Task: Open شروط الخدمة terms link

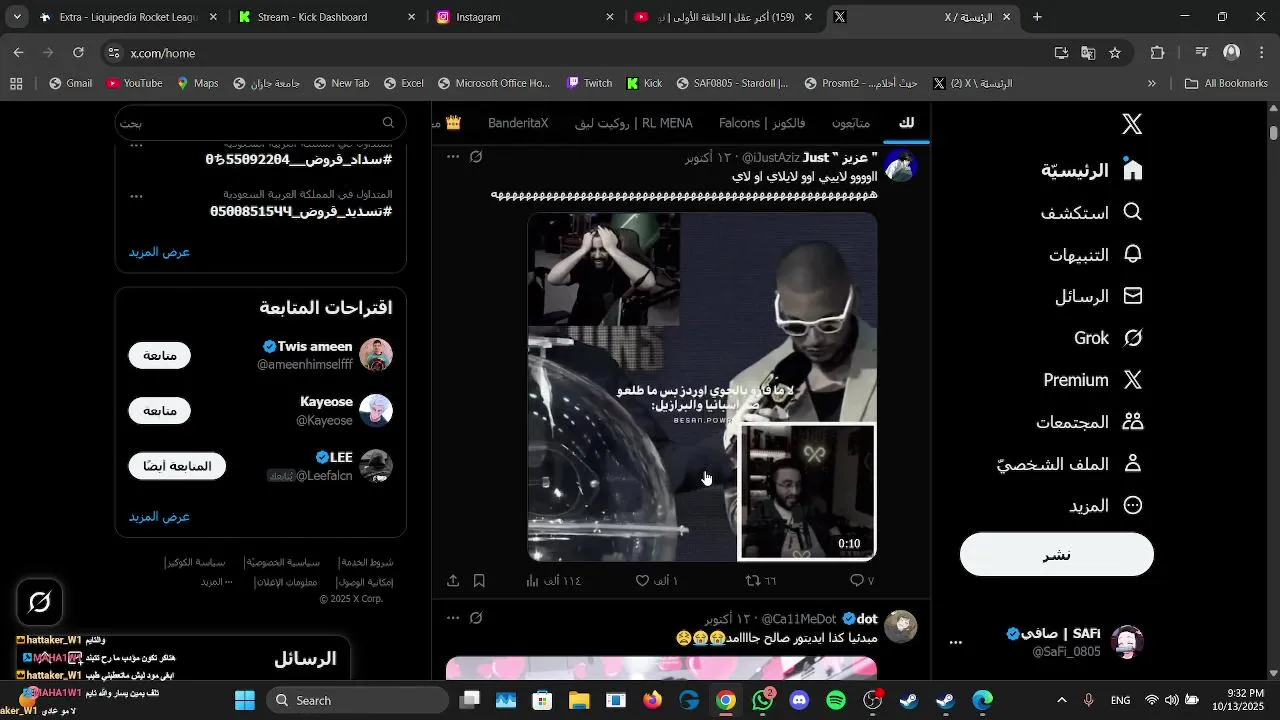Action: 366,562
